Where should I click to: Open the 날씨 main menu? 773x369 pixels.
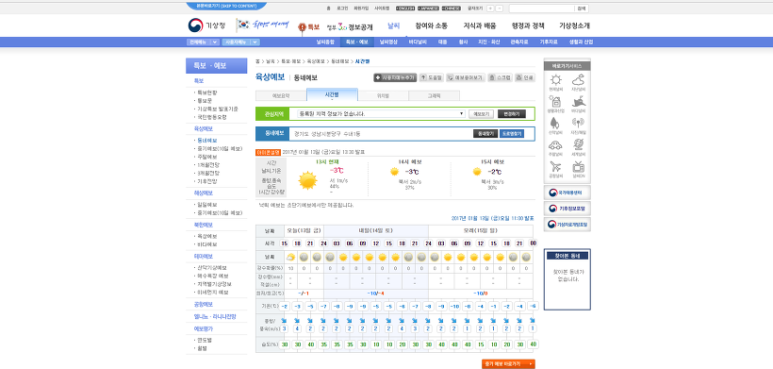393,26
